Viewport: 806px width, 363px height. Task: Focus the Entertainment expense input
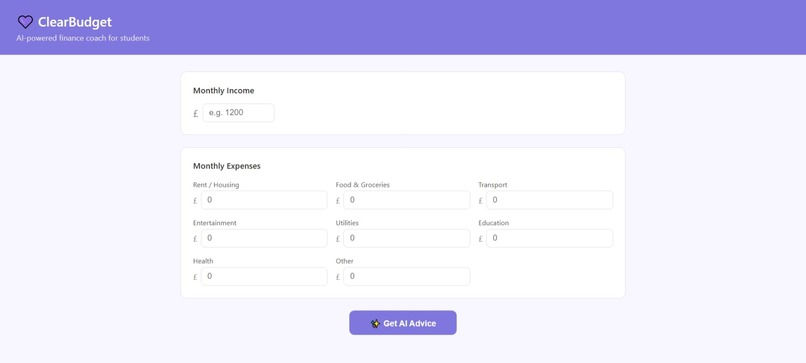coord(264,238)
